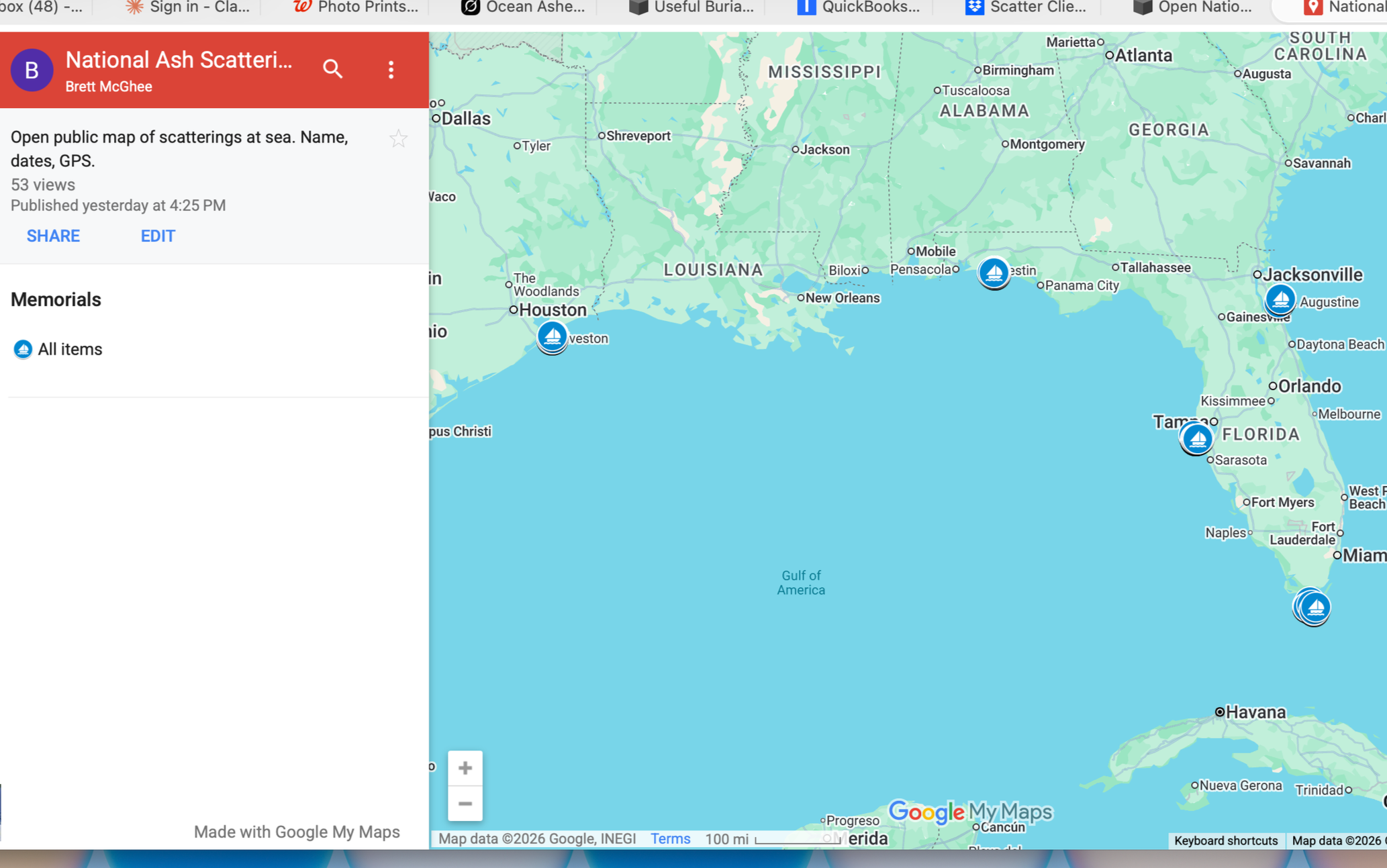Click the Dallas city label
Screen dimensions: 1387x868
point(466,119)
